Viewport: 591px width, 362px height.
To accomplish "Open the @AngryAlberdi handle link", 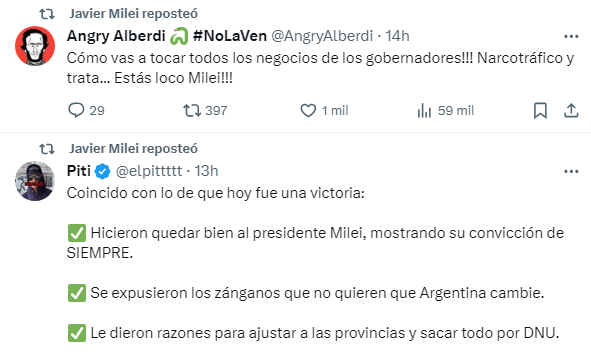I will (x=322, y=36).
